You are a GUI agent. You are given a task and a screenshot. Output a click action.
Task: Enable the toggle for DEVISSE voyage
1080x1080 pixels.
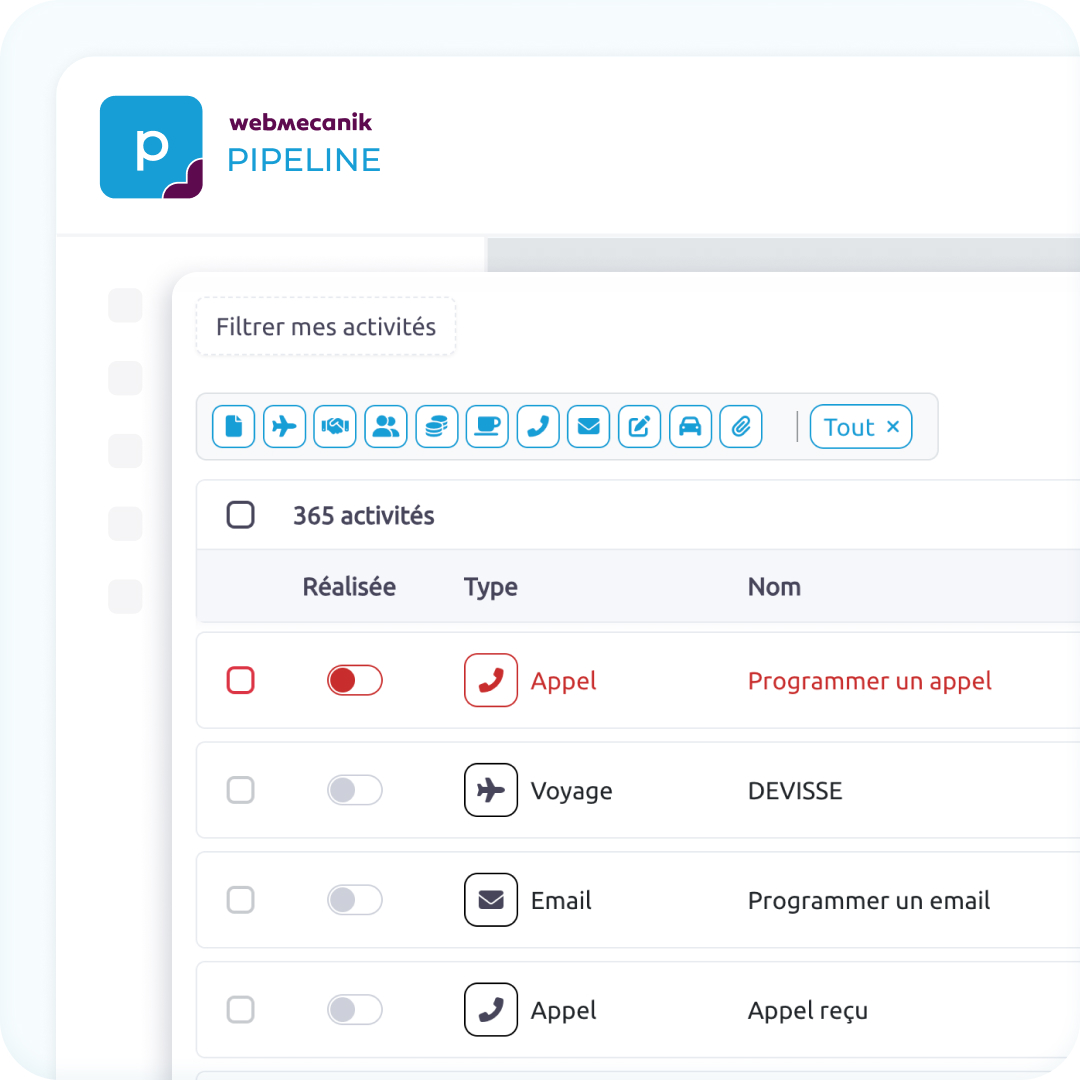(x=354, y=790)
